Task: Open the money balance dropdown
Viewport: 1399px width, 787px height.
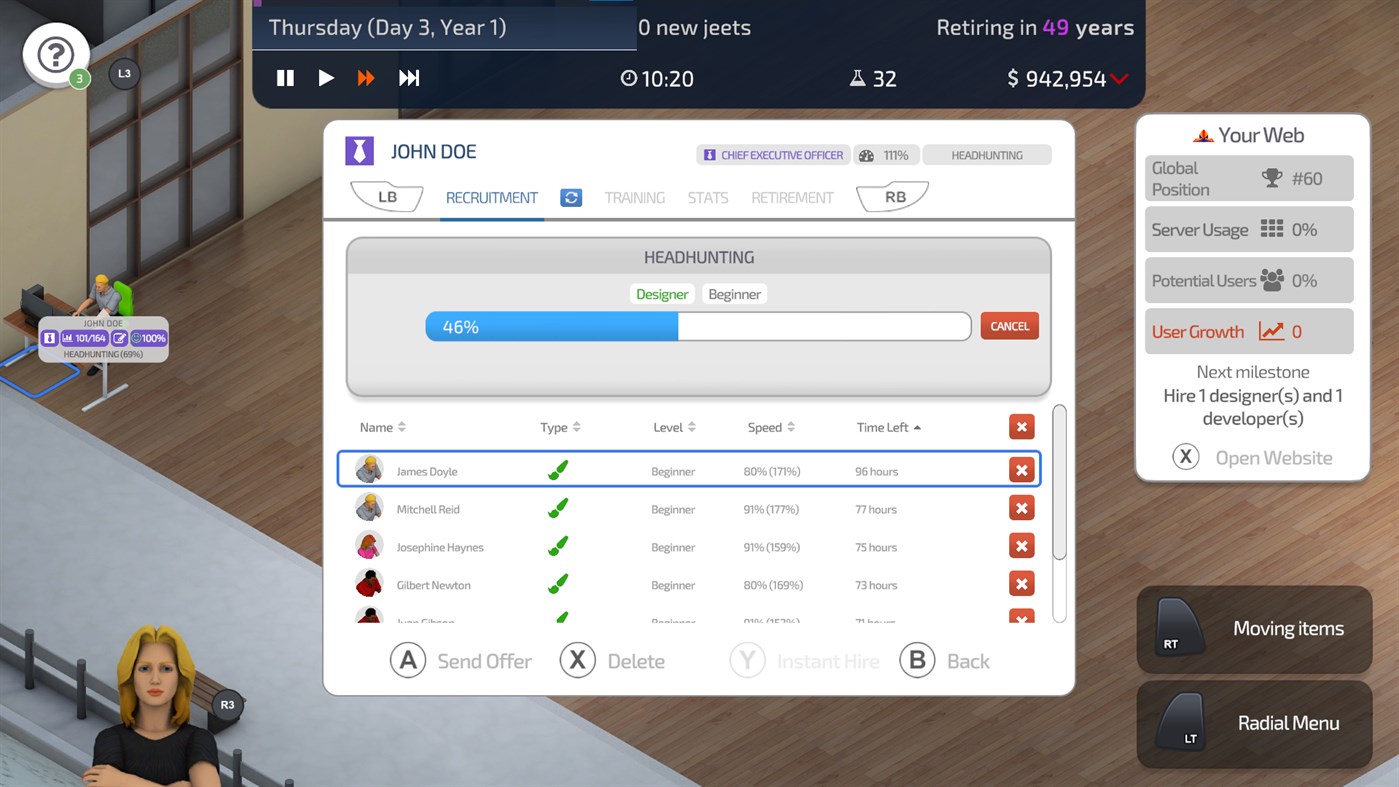Action: point(1120,78)
